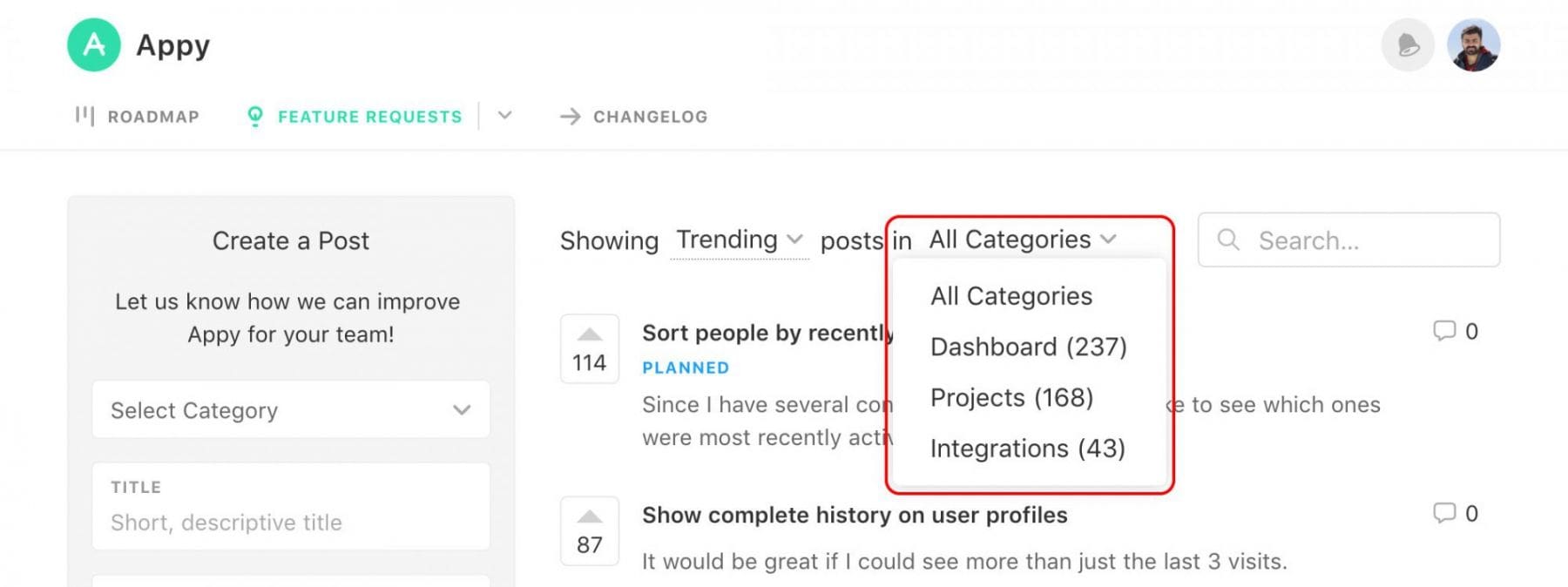Click the Appy logo icon

click(x=93, y=44)
